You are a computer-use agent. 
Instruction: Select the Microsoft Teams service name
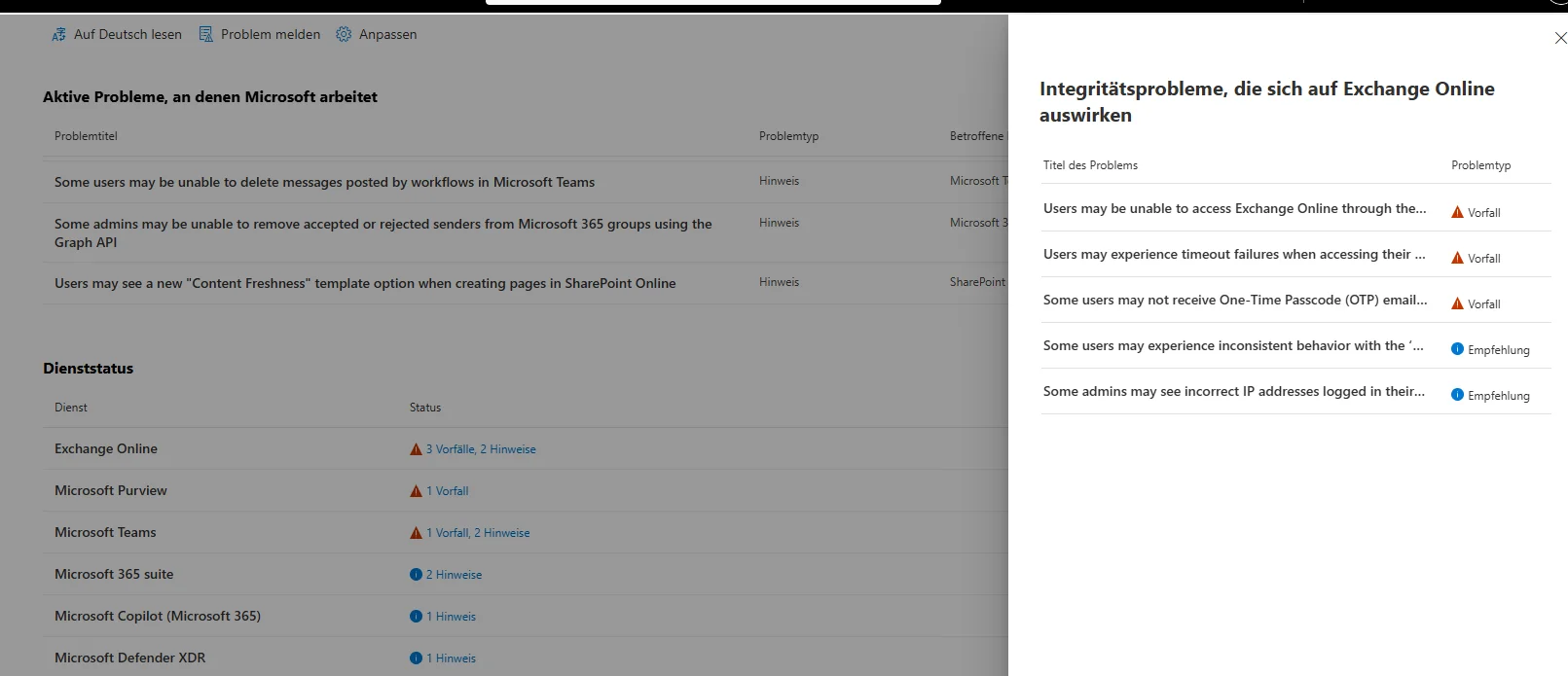(105, 532)
